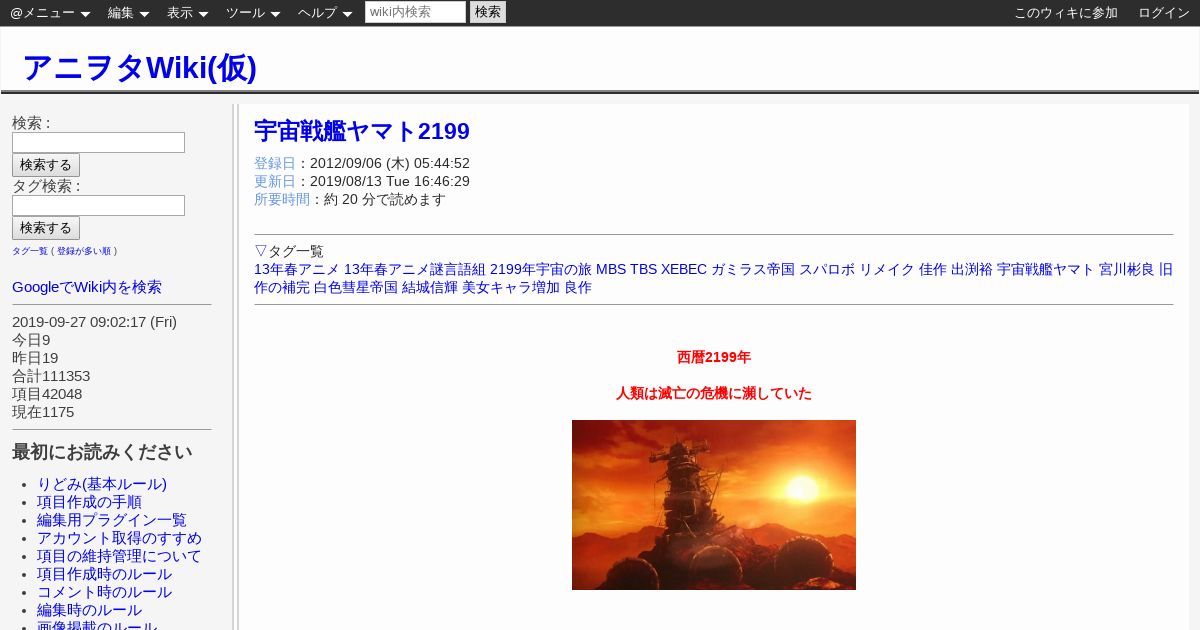Focus the タグ検索 text field

(x=98, y=205)
